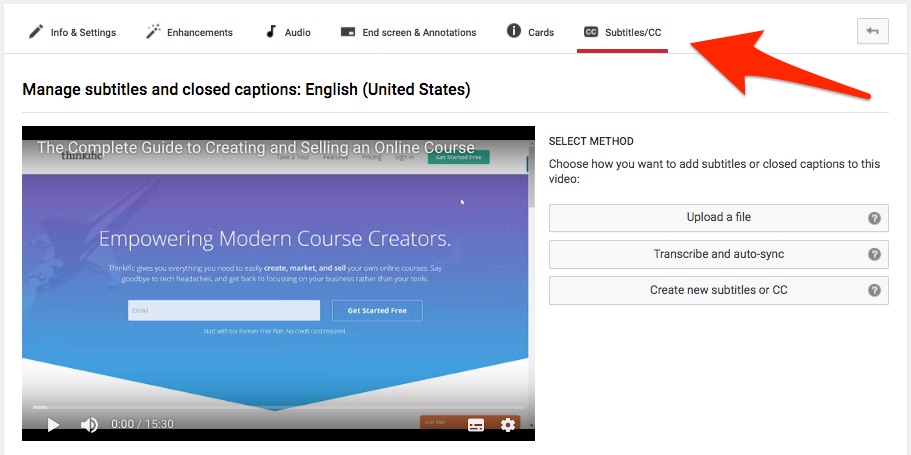Select the Subtitles/CC tab
The height and width of the screenshot is (455, 911).
click(622, 33)
